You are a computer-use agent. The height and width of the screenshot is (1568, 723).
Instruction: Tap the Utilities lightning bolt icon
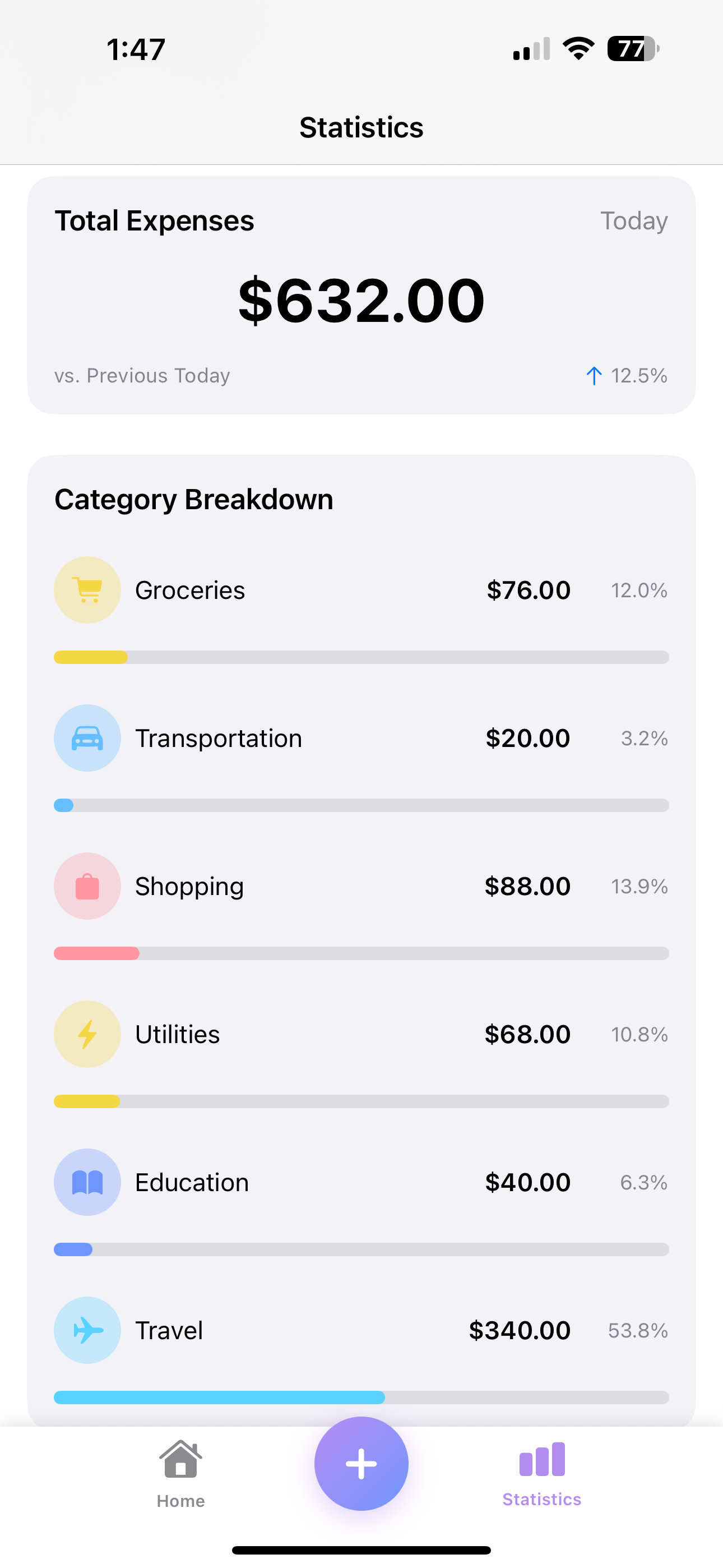tap(87, 1034)
